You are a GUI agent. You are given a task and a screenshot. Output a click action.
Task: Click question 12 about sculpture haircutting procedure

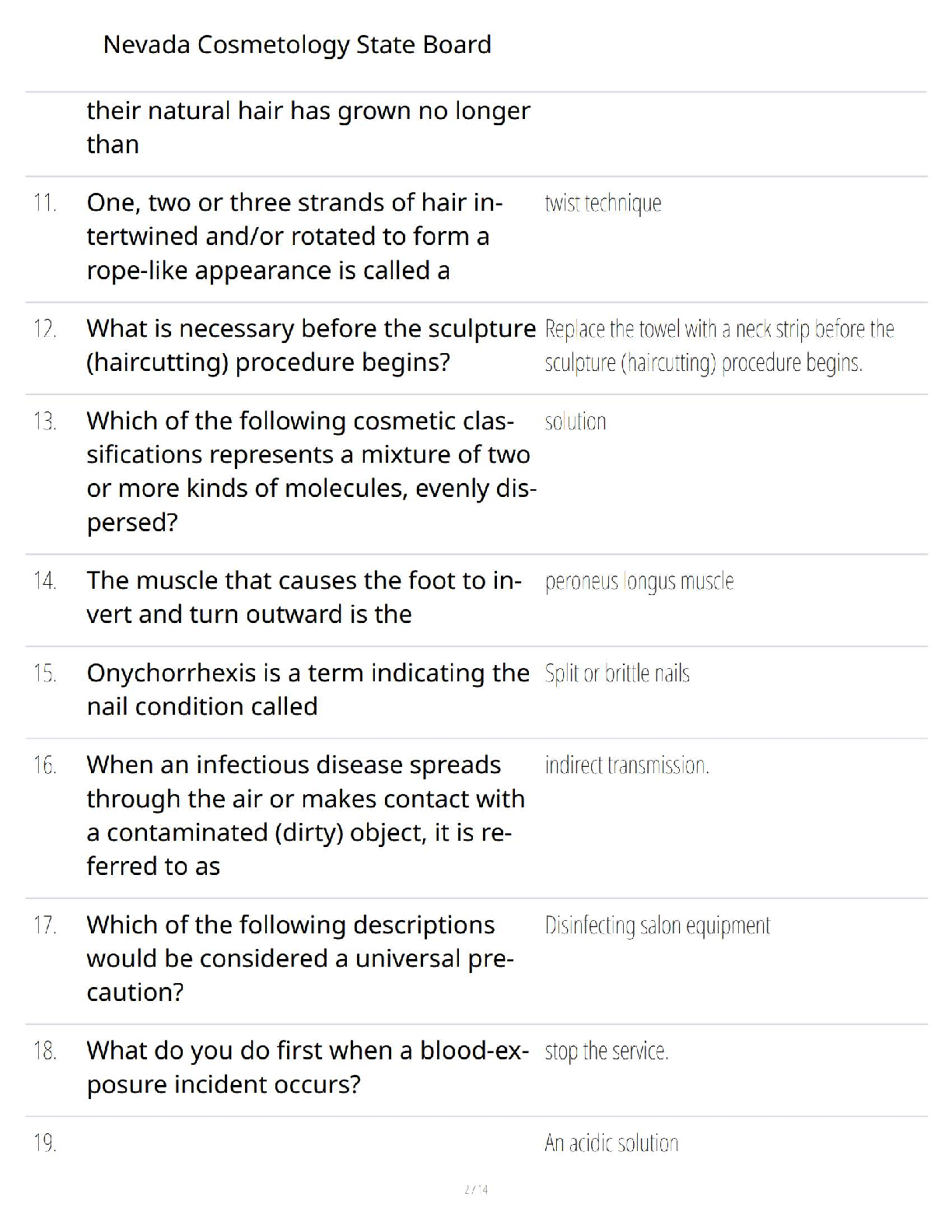pyautogui.click(x=310, y=345)
